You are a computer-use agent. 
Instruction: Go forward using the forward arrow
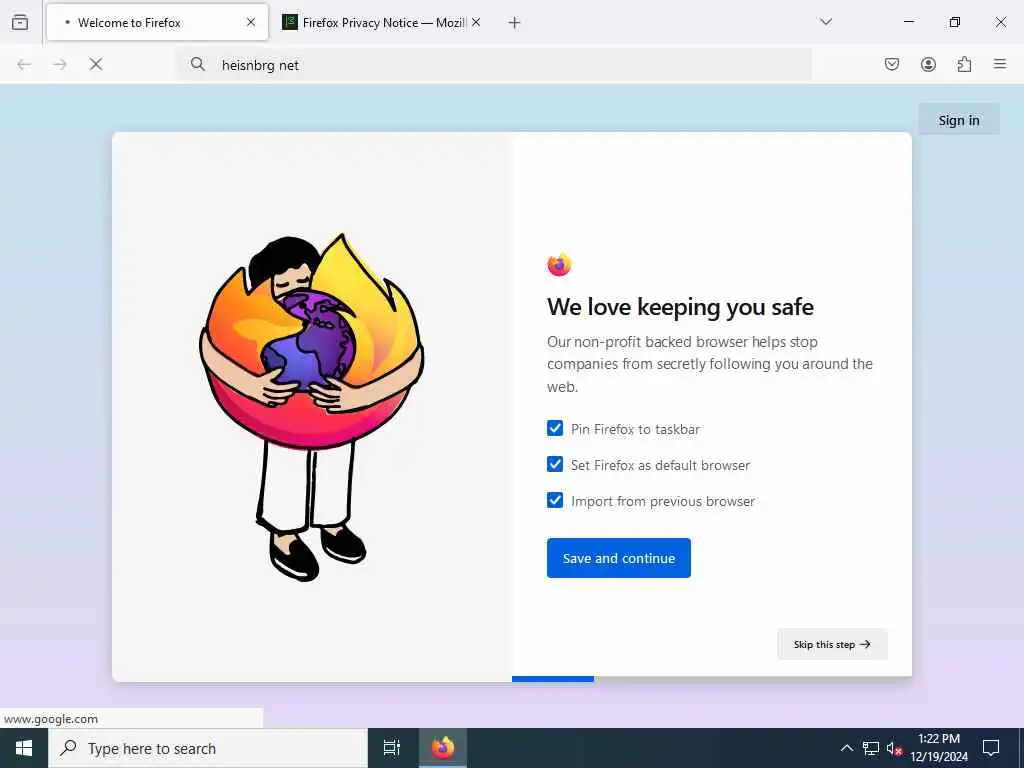60,64
